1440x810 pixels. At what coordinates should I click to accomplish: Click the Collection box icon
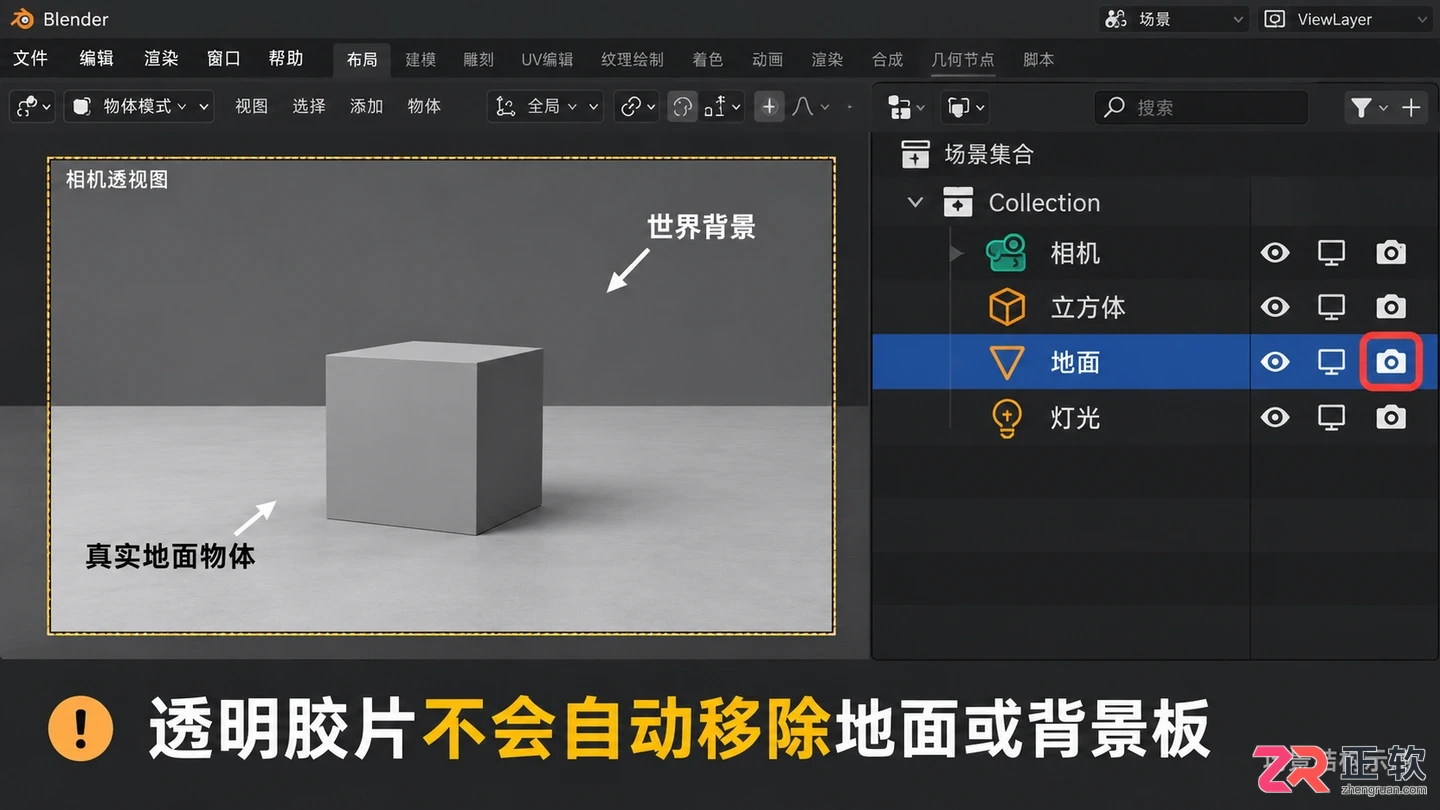(957, 203)
